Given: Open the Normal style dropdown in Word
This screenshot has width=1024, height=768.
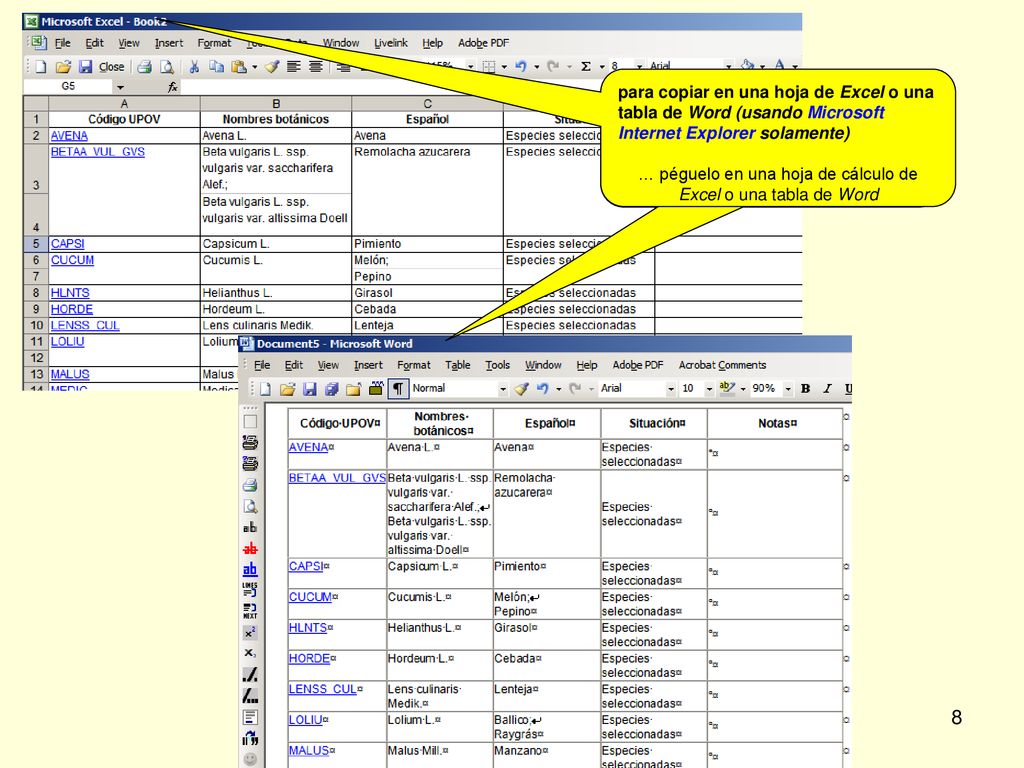Looking at the screenshot, I should tap(503, 389).
